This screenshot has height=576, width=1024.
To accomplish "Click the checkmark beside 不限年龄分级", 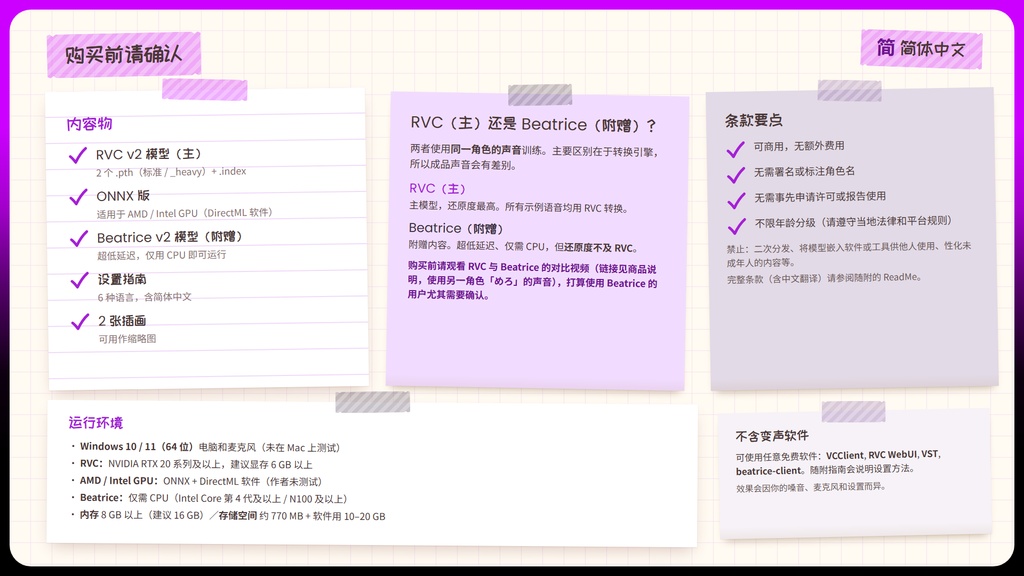I will coord(737,226).
